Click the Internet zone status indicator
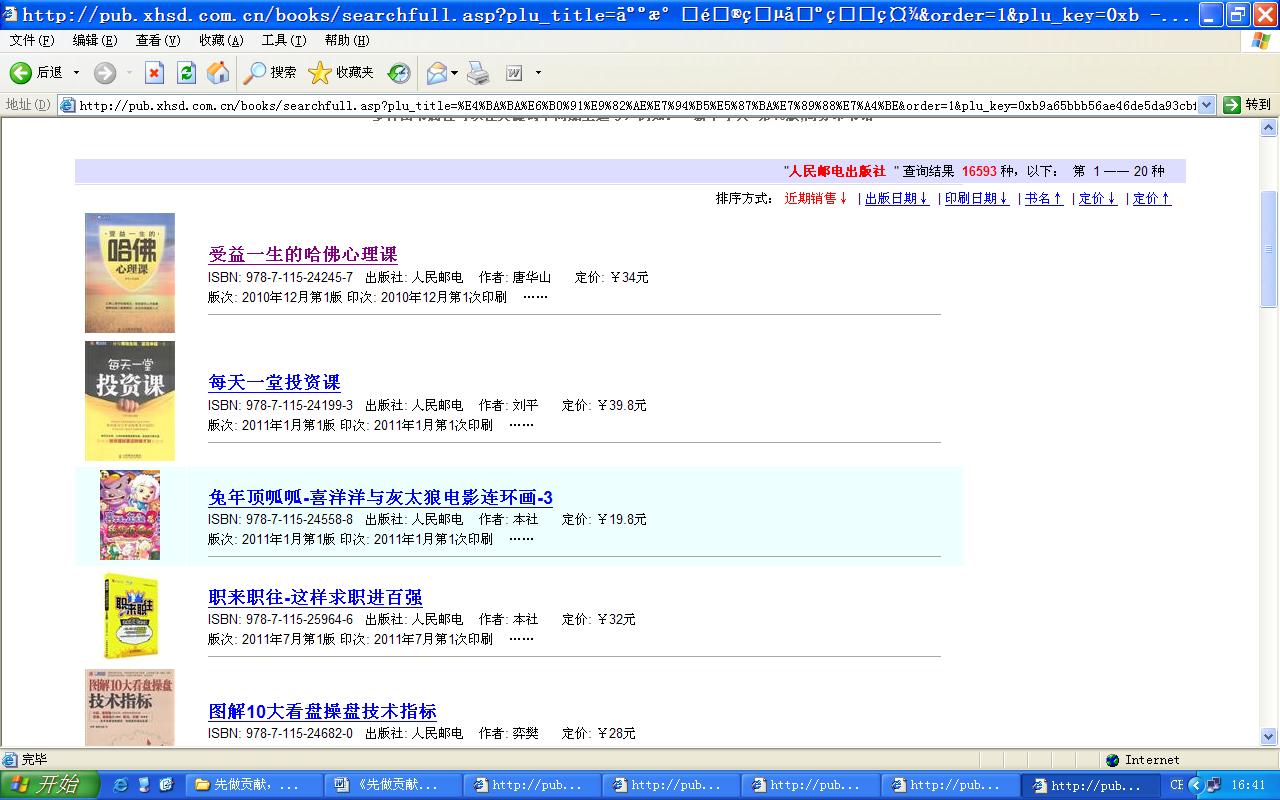 tap(1143, 760)
